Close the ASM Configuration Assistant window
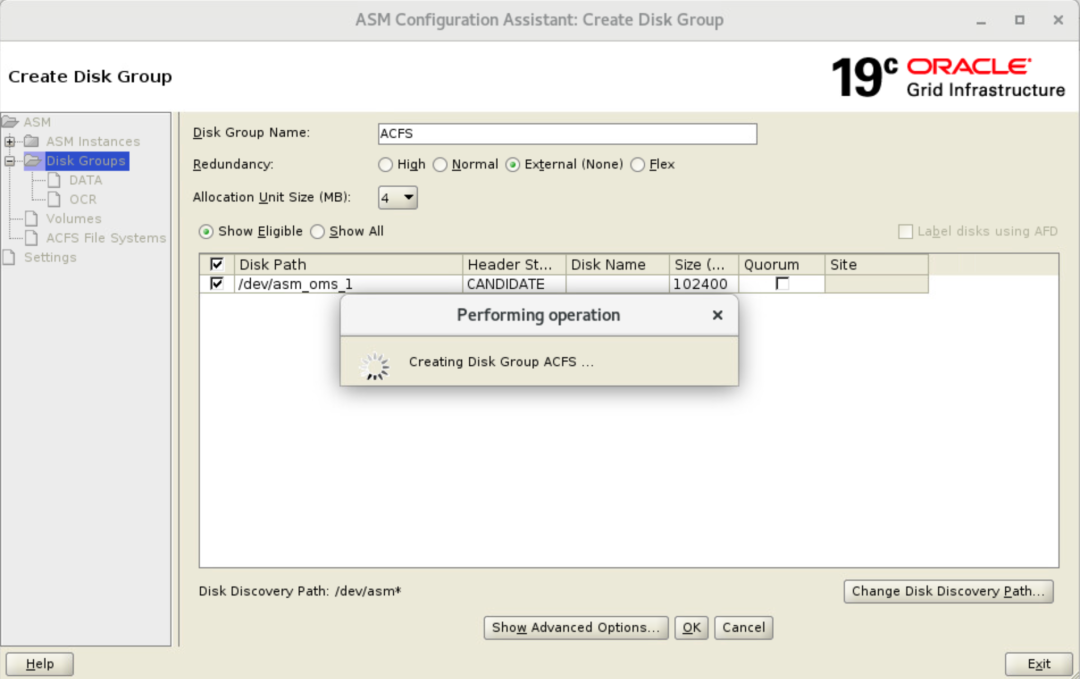Viewport: 1080px width, 679px height. [1058, 20]
